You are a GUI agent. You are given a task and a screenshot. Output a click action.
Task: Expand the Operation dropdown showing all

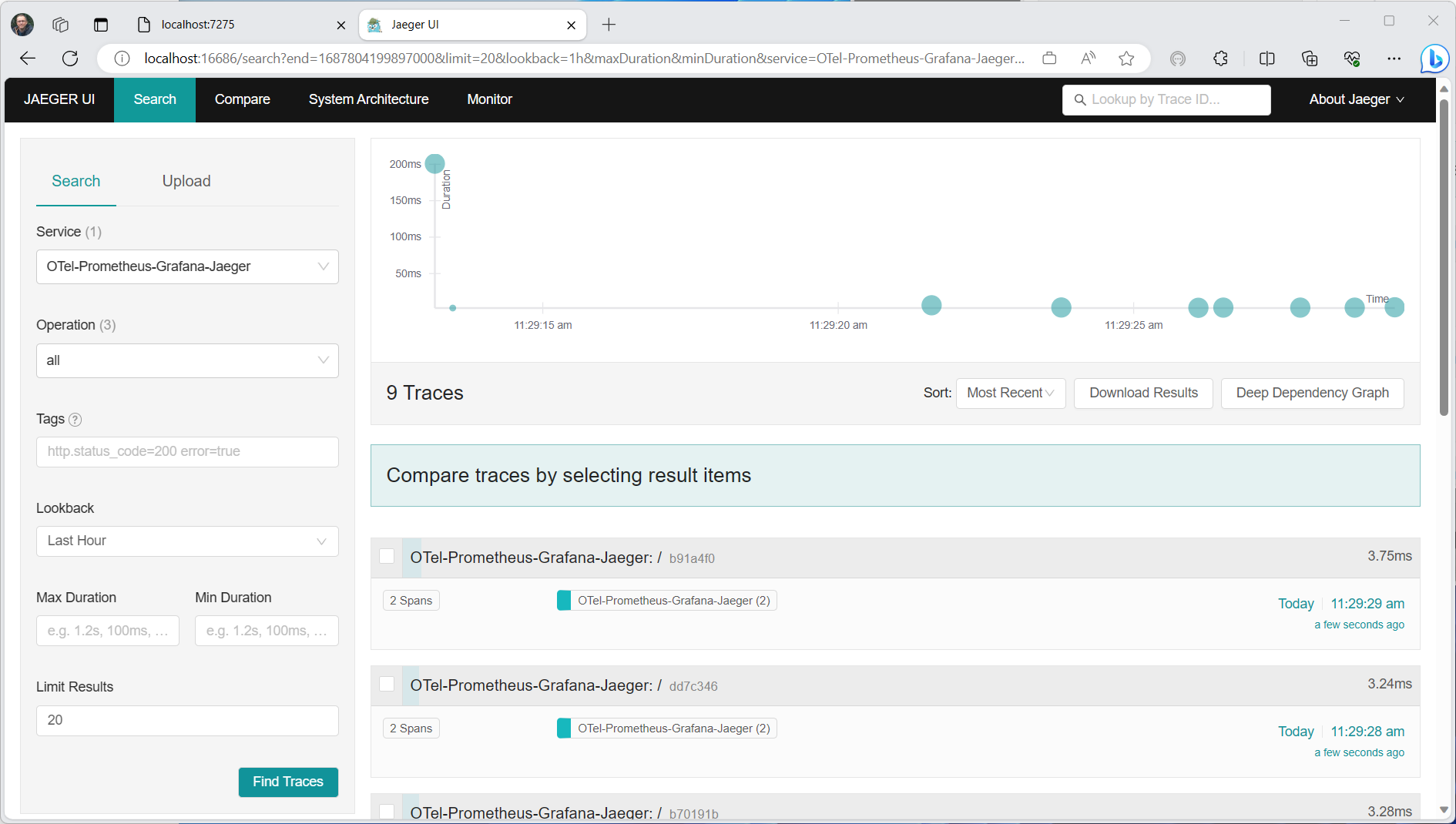(187, 360)
